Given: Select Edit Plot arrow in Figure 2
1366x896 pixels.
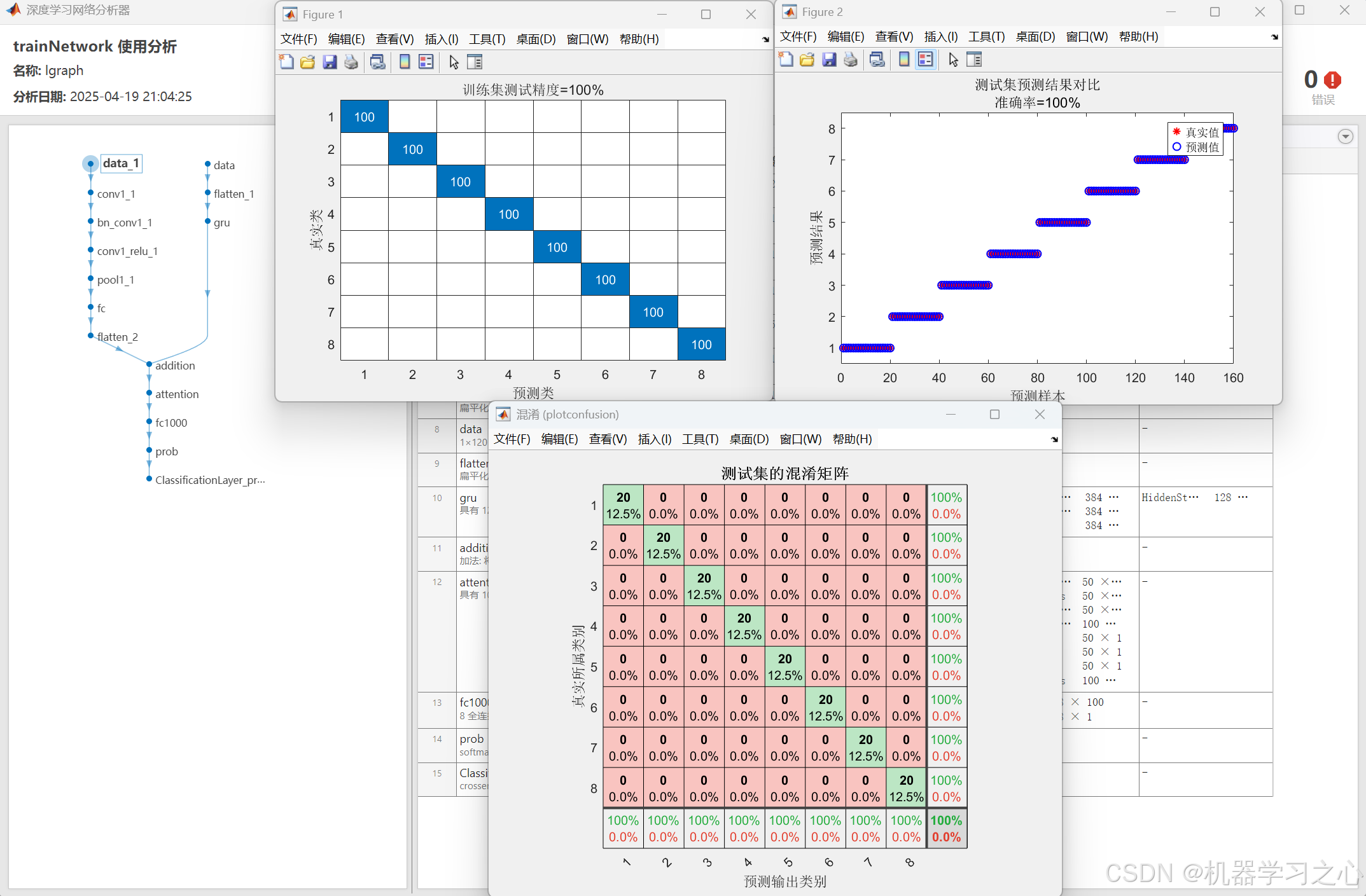Looking at the screenshot, I should (953, 59).
